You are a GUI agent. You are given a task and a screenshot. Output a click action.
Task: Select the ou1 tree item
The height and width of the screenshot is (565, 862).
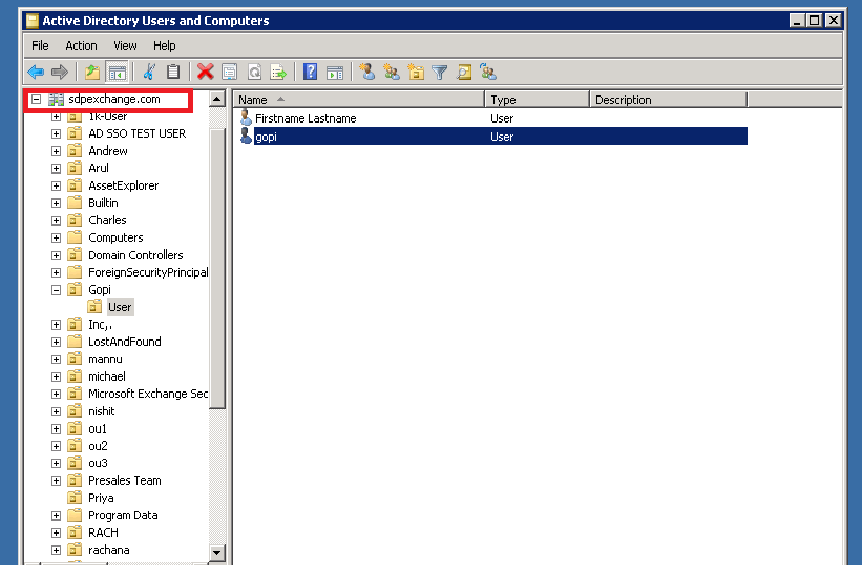click(x=97, y=429)
